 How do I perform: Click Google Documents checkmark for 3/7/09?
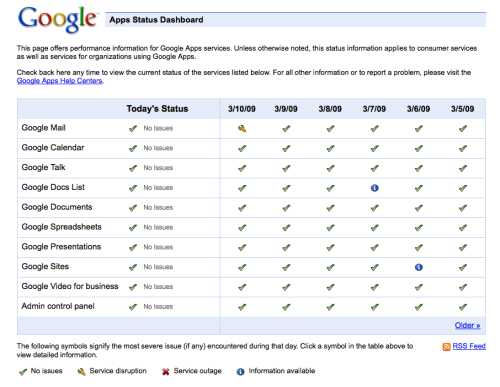(x=374, y=208)
